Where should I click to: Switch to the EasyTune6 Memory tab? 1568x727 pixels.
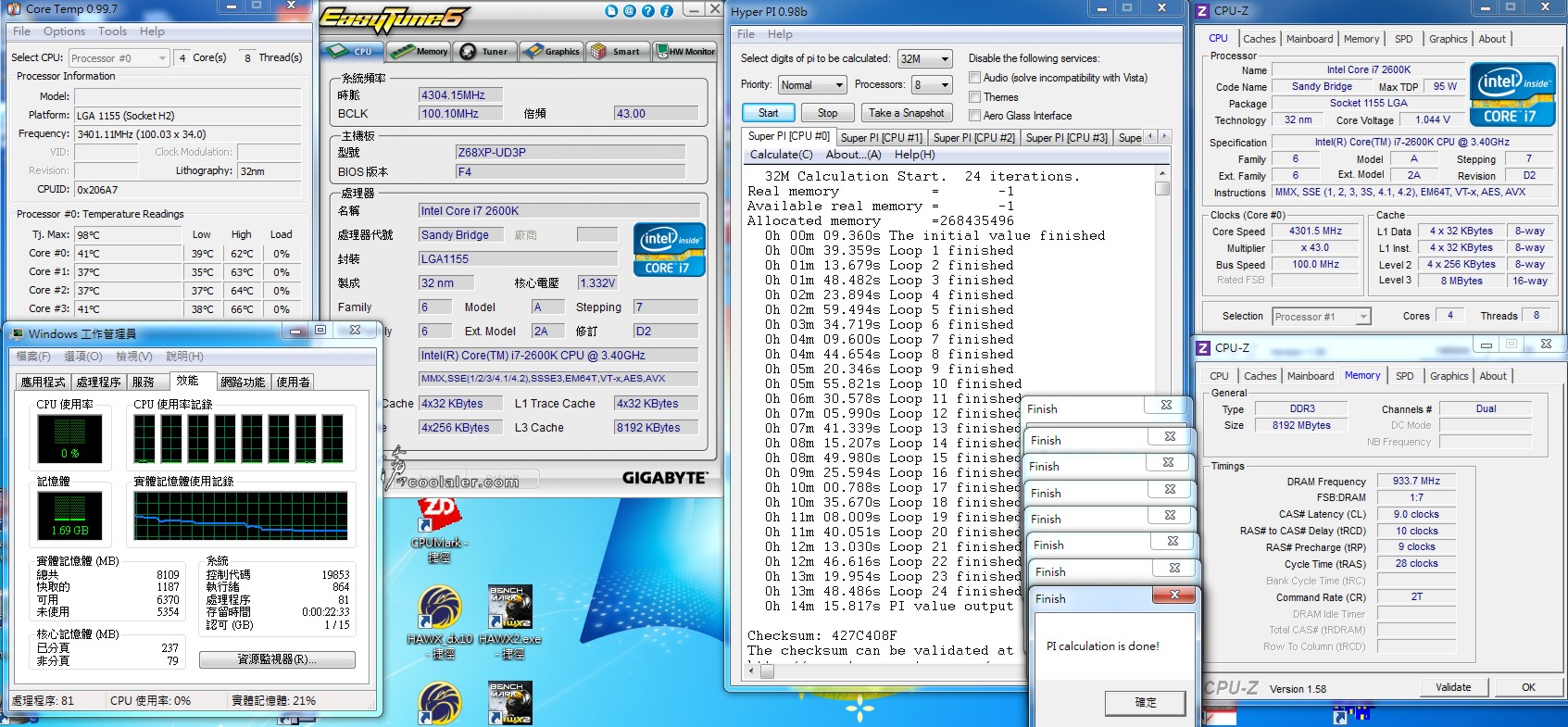point(420,51)
